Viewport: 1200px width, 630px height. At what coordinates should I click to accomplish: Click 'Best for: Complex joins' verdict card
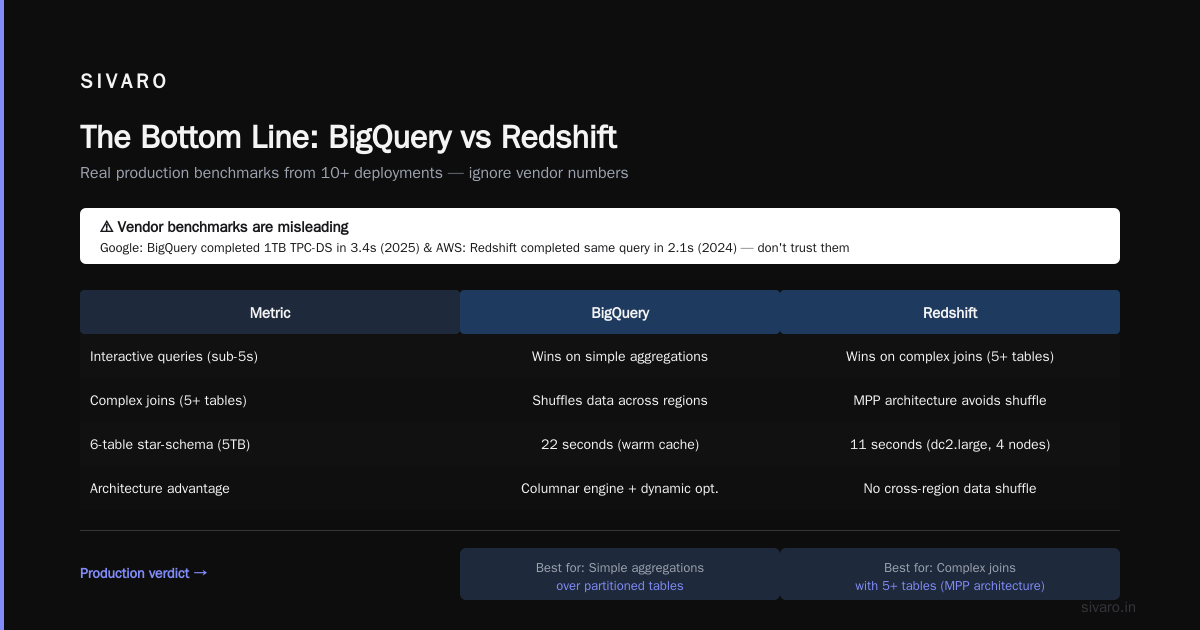click(x=950, y=574)
